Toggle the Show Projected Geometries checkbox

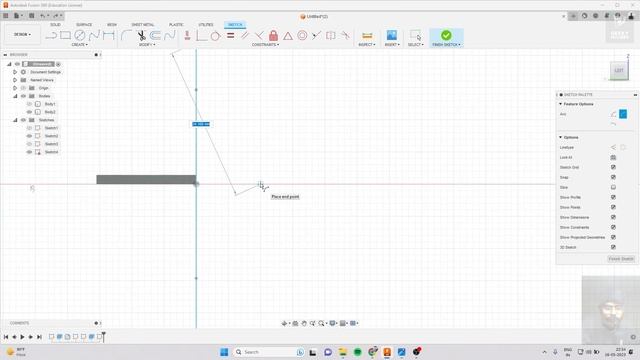click(613, 237)
